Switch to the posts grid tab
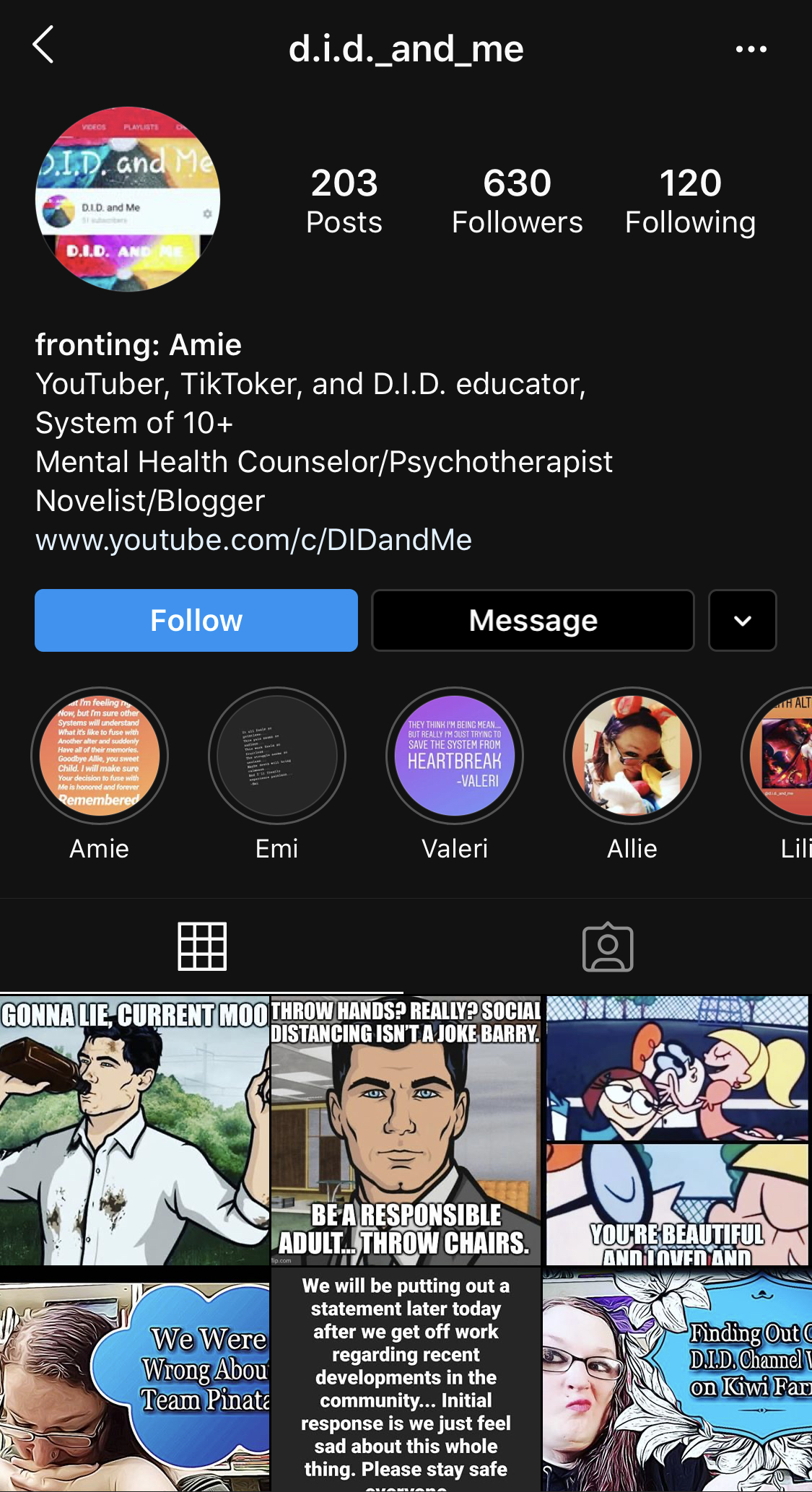The height and width of the screenshot is (1492, 812). coord(202,946)
